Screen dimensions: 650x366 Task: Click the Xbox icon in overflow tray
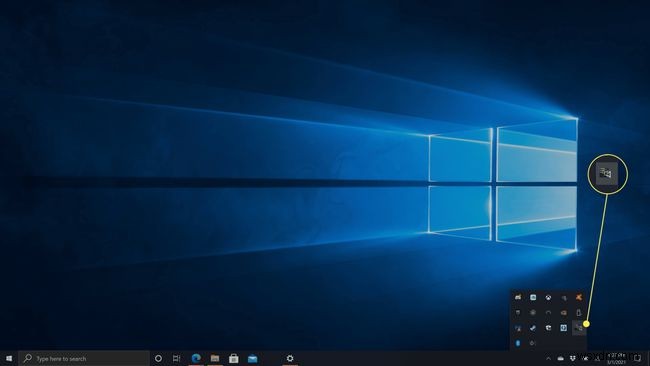point(548,297)
